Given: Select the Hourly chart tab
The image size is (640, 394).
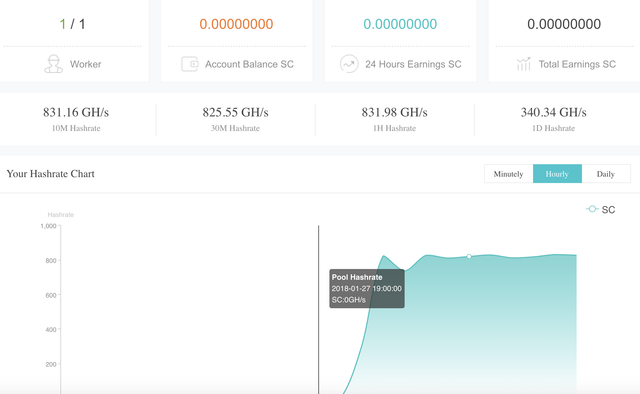Looking at the screenshot, I should pos(557,174).
